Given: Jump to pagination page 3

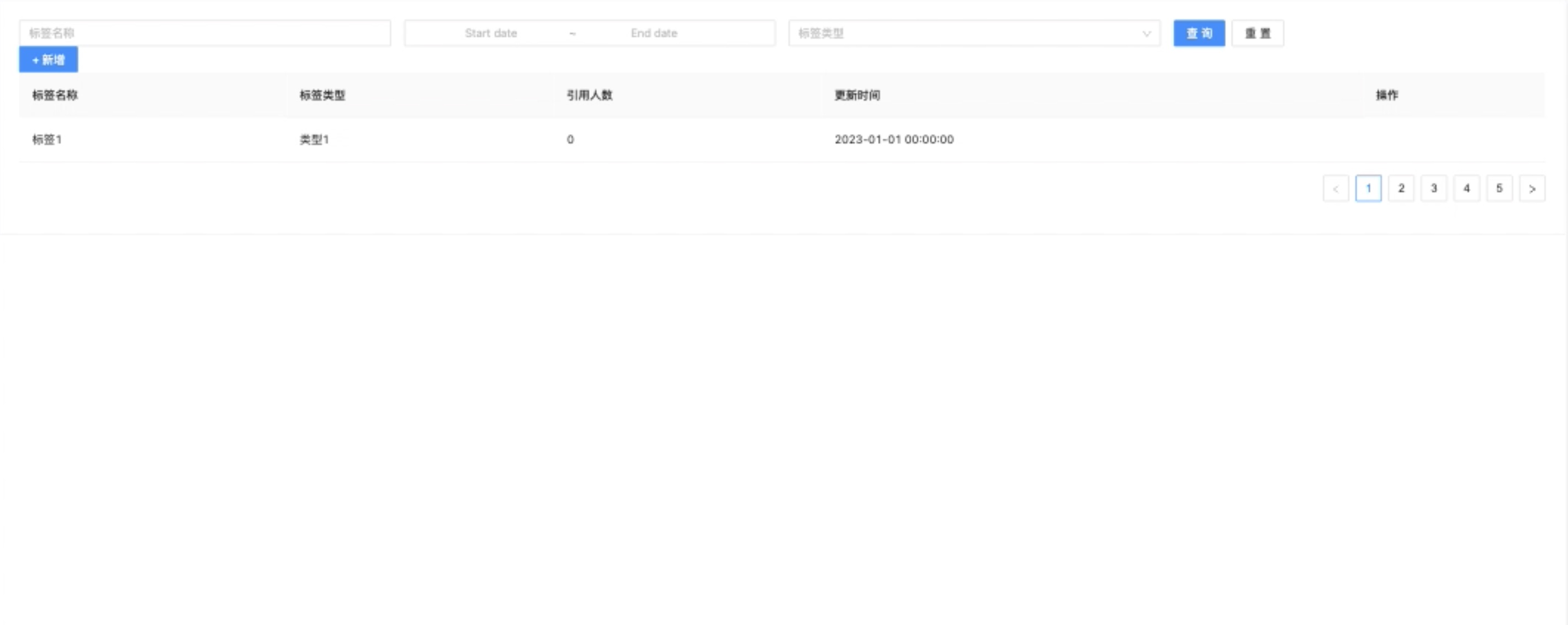Looking at the screenshot, I should click(1434, 189).
